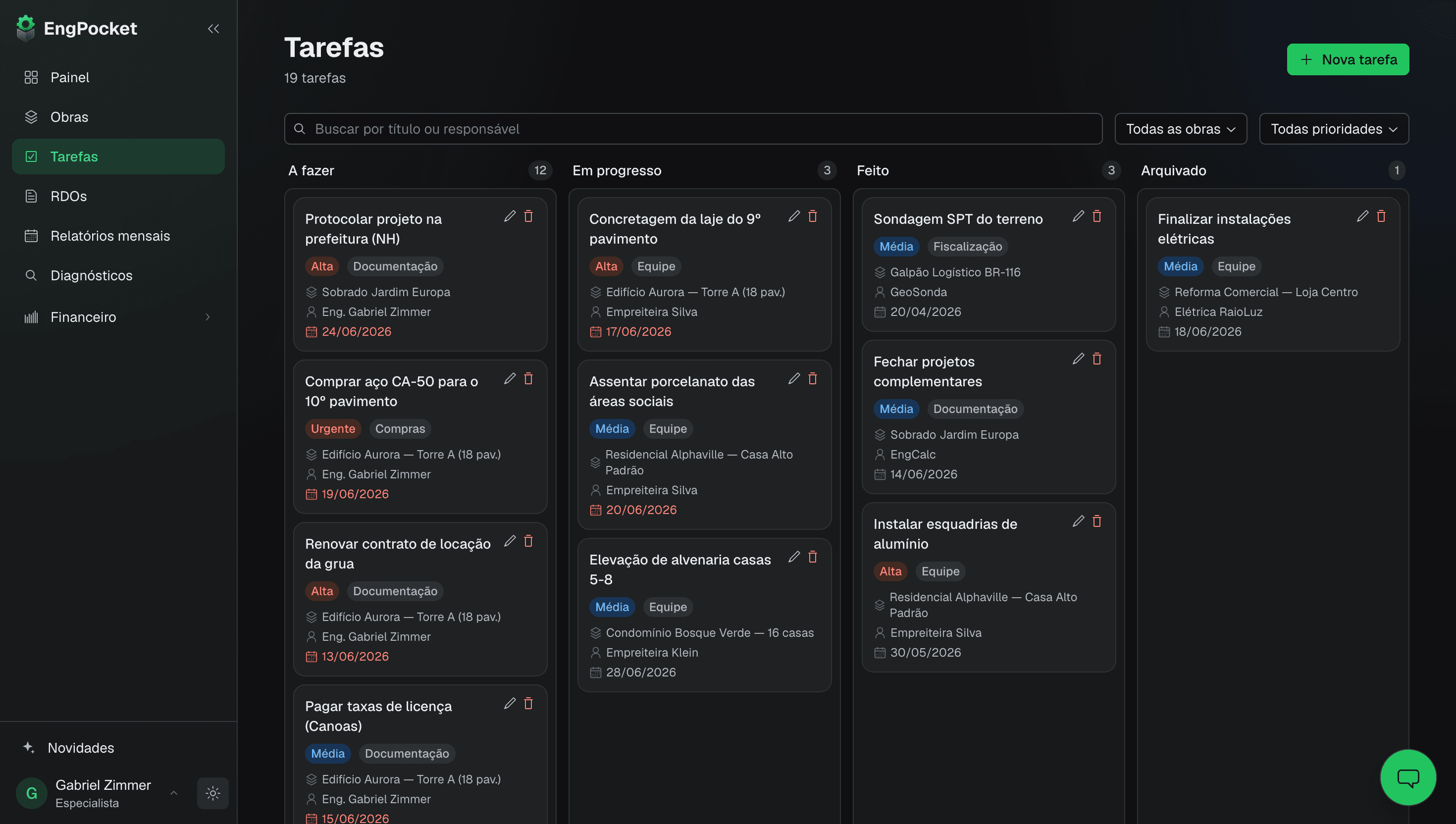Open RDOs in the sidebar
1456x824 pixels.
[118, 197]
